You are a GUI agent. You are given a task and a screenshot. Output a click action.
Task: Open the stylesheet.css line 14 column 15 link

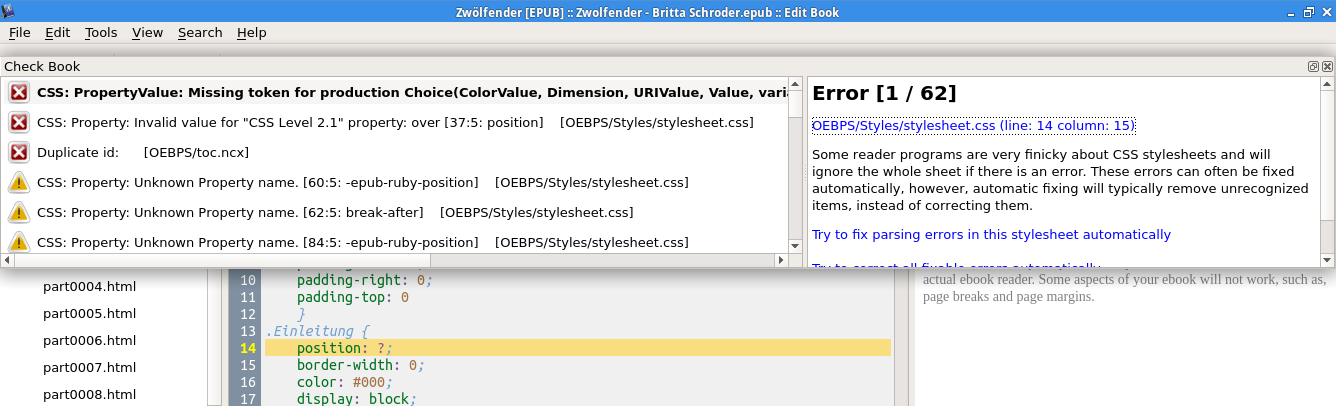point(973,125)
